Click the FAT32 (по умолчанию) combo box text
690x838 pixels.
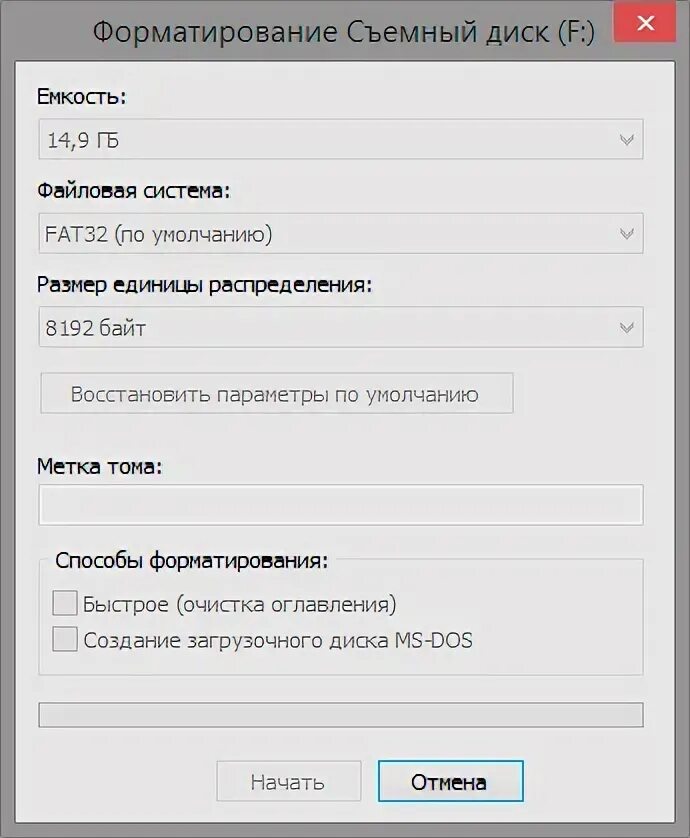point(158,234)
